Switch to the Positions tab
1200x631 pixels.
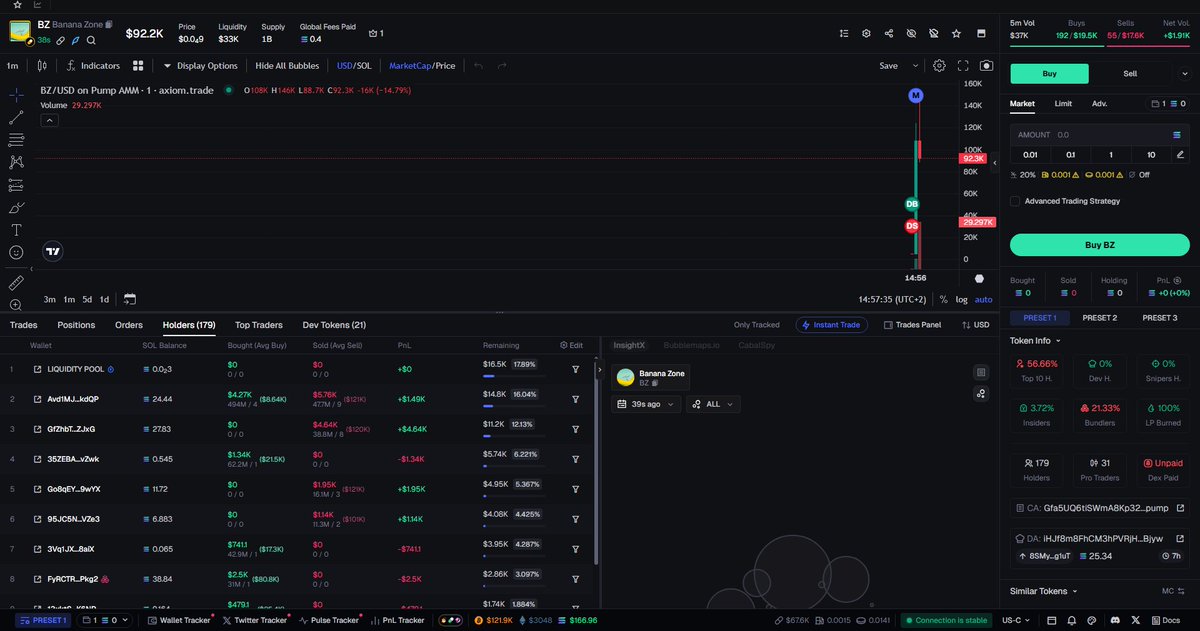(x=76, y=325)
